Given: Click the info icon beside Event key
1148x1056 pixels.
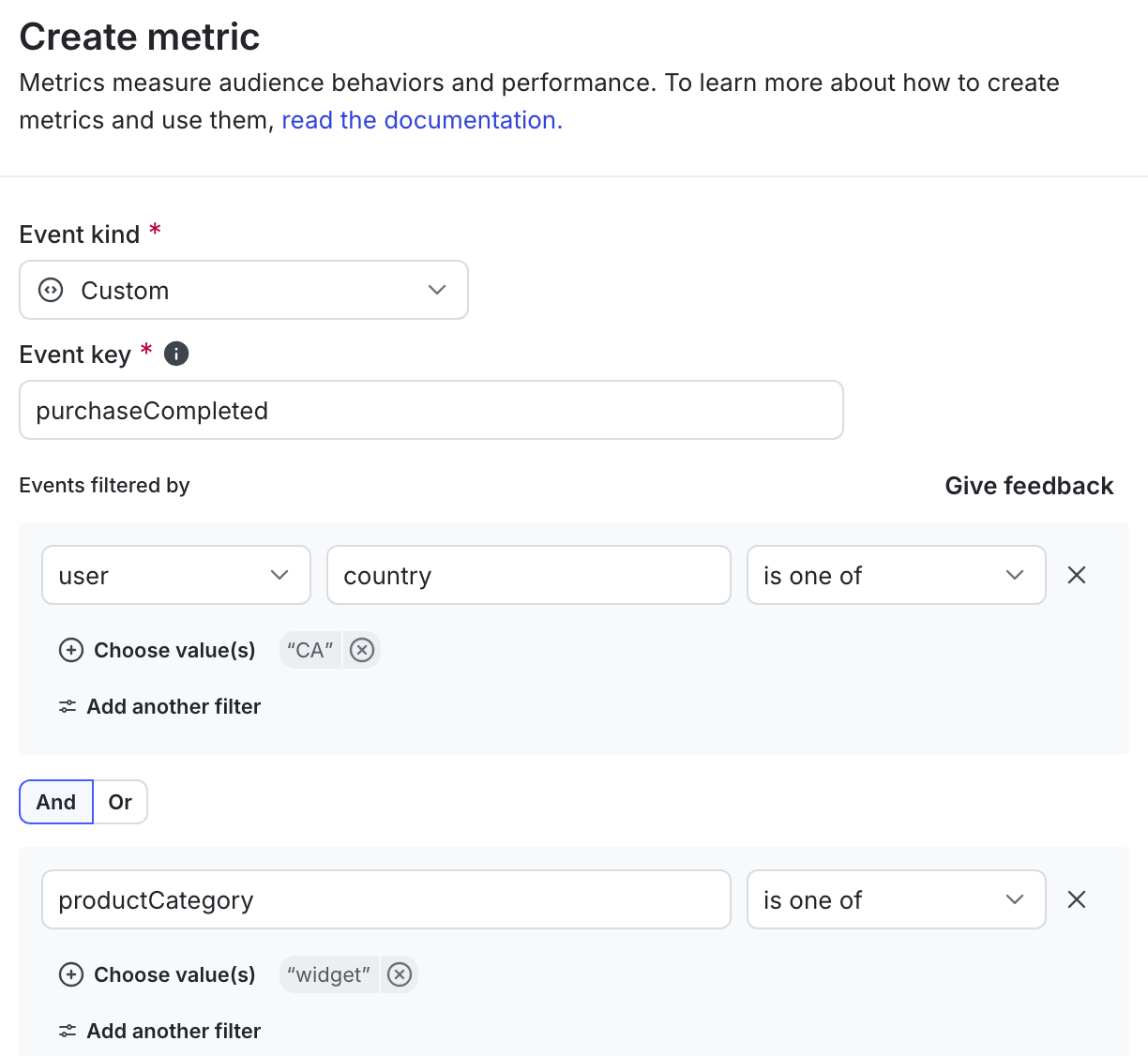Looking at the screenshot, I should (175, 354).
